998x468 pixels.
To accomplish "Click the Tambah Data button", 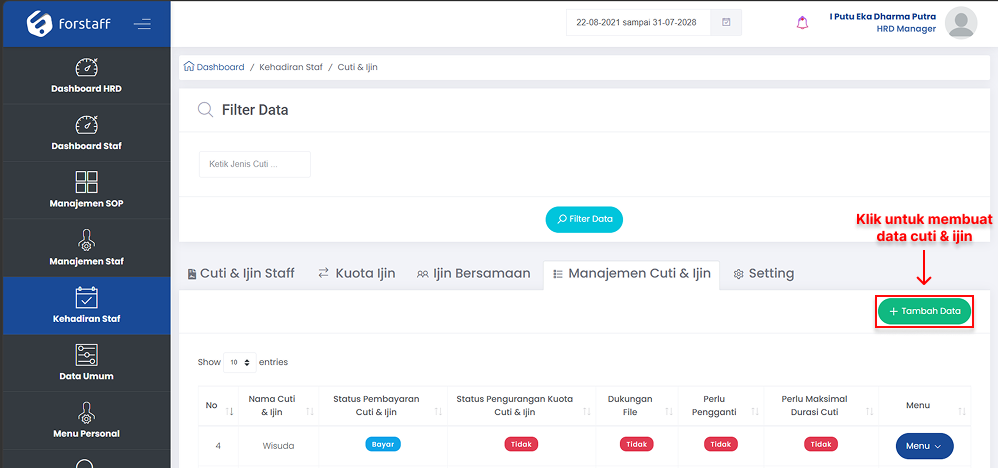I will coord(925,311).
